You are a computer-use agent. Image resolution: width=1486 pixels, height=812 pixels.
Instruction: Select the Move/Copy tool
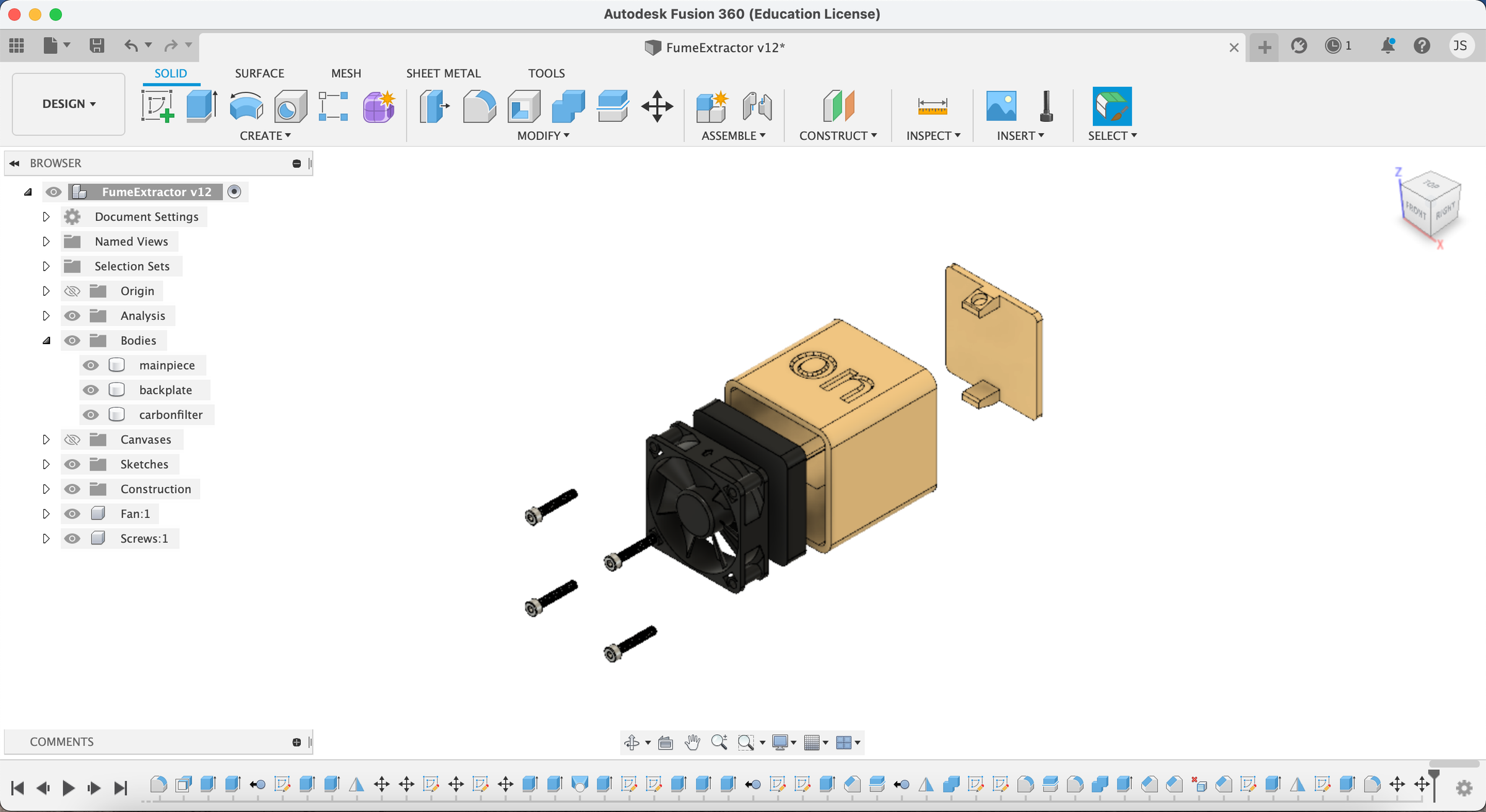point(657,106)
